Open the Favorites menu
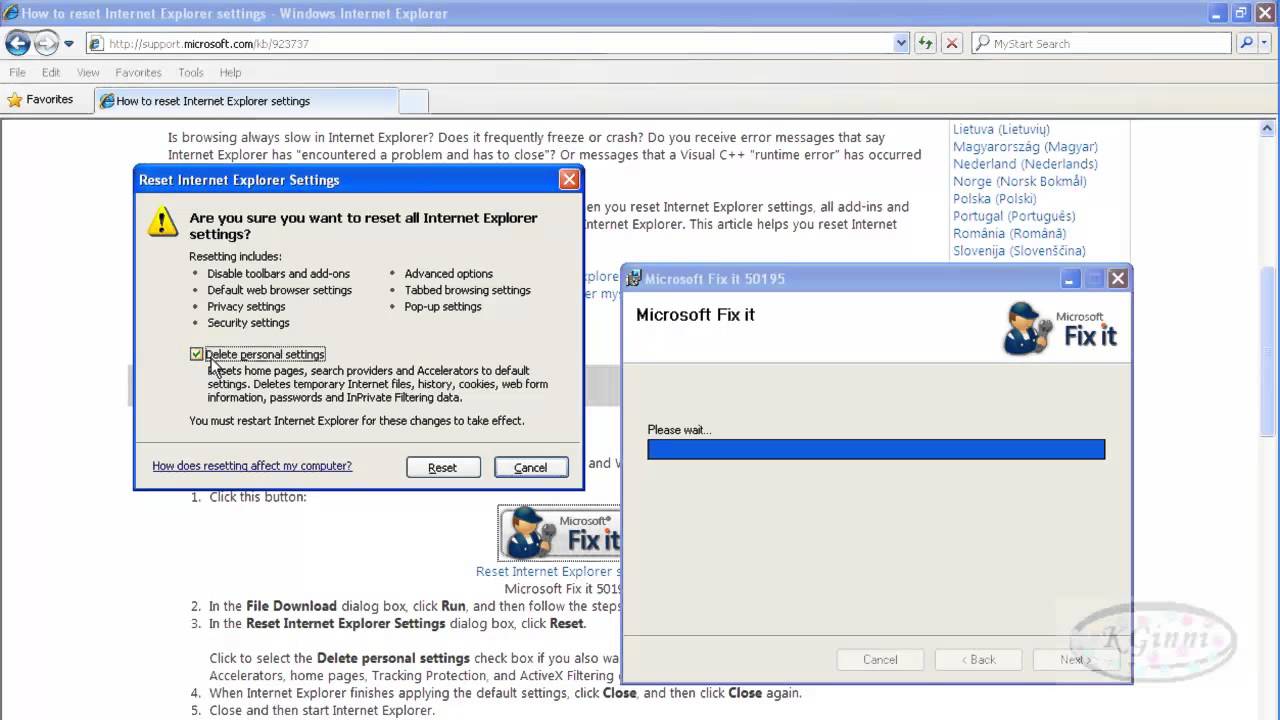 [x=138, y=72]
